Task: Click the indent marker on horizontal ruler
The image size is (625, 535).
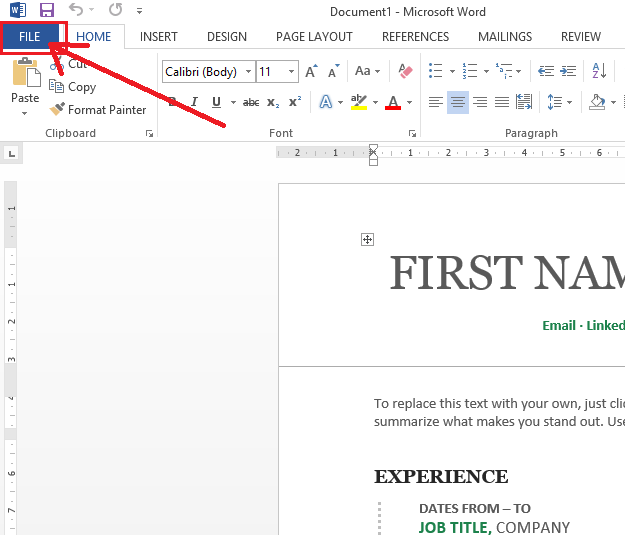Action: click(x=373, y=155)
